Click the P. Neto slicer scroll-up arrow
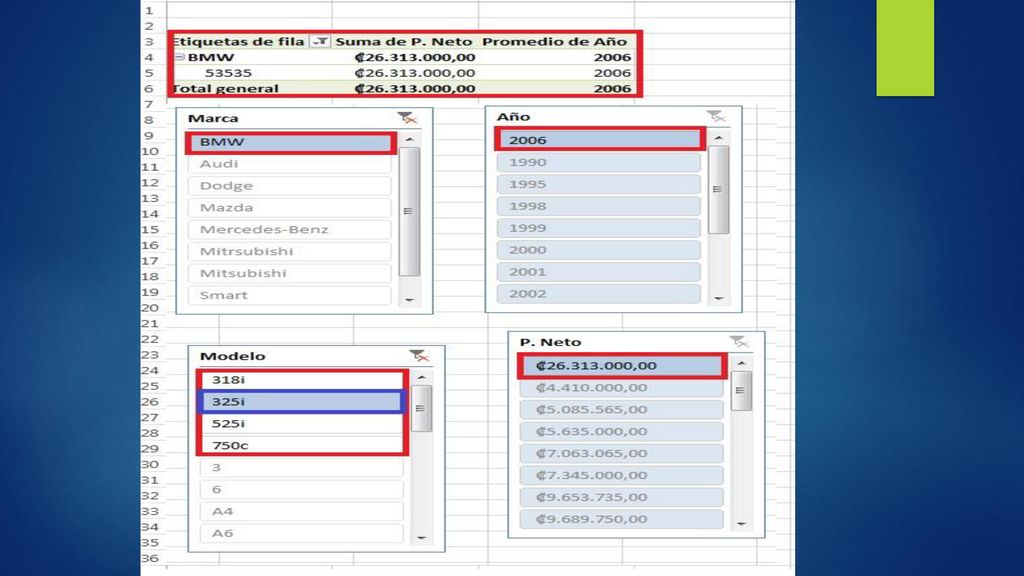Image resolution: width=1024 pixels, height=576 pixels. click(x=741, y=363)
